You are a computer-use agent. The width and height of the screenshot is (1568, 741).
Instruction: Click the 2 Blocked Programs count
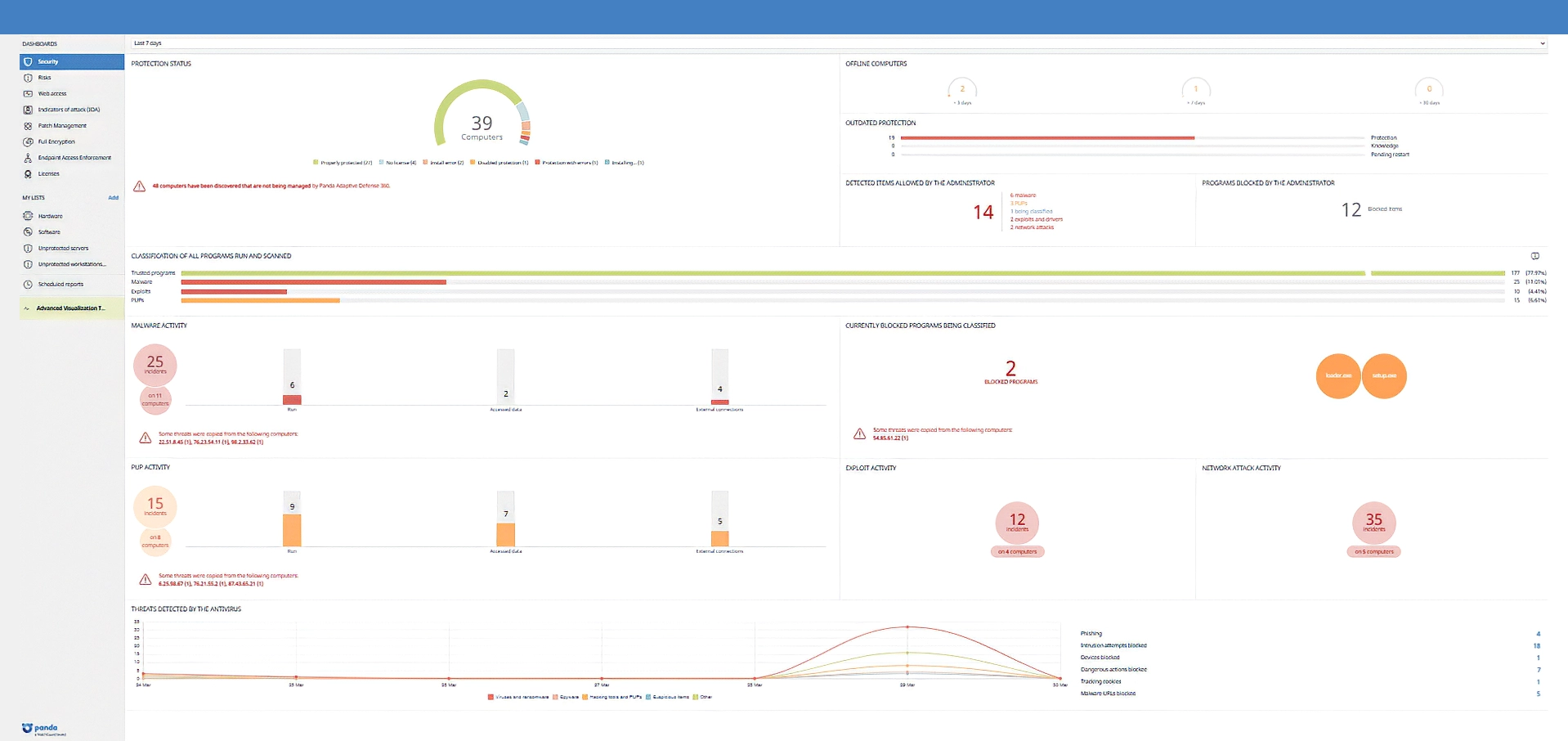pos(1010,369)
